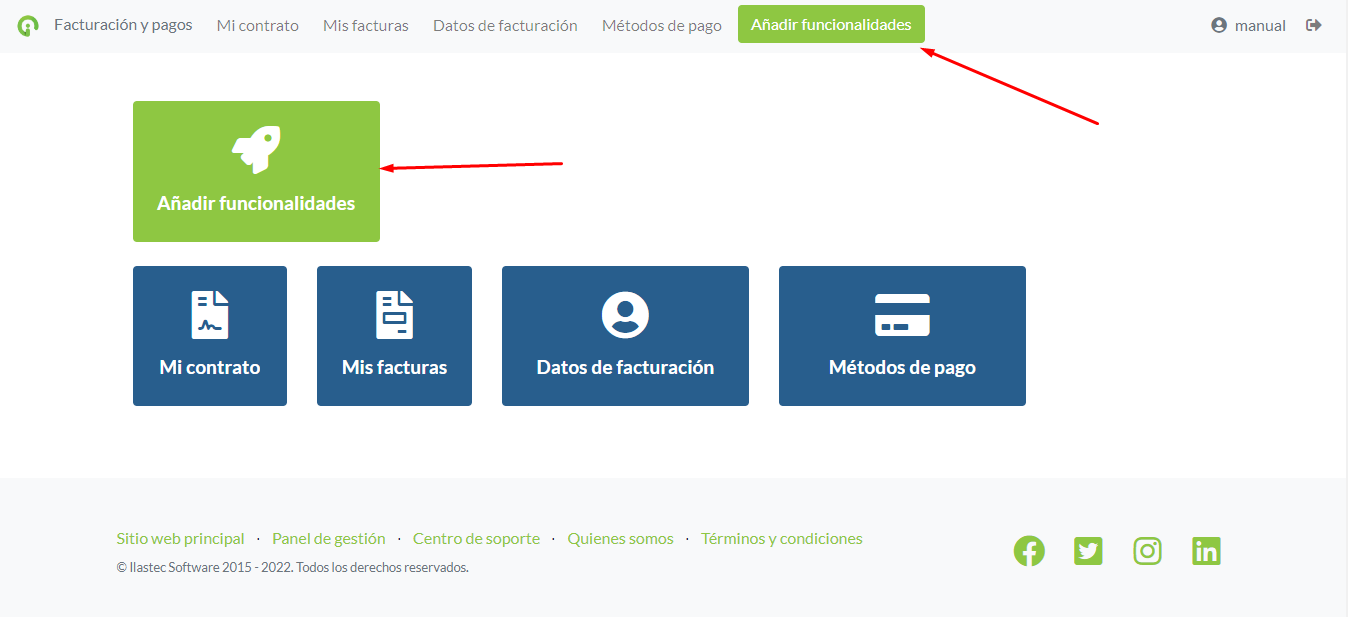Follow the Sitio web principal link

pos(180,539)
